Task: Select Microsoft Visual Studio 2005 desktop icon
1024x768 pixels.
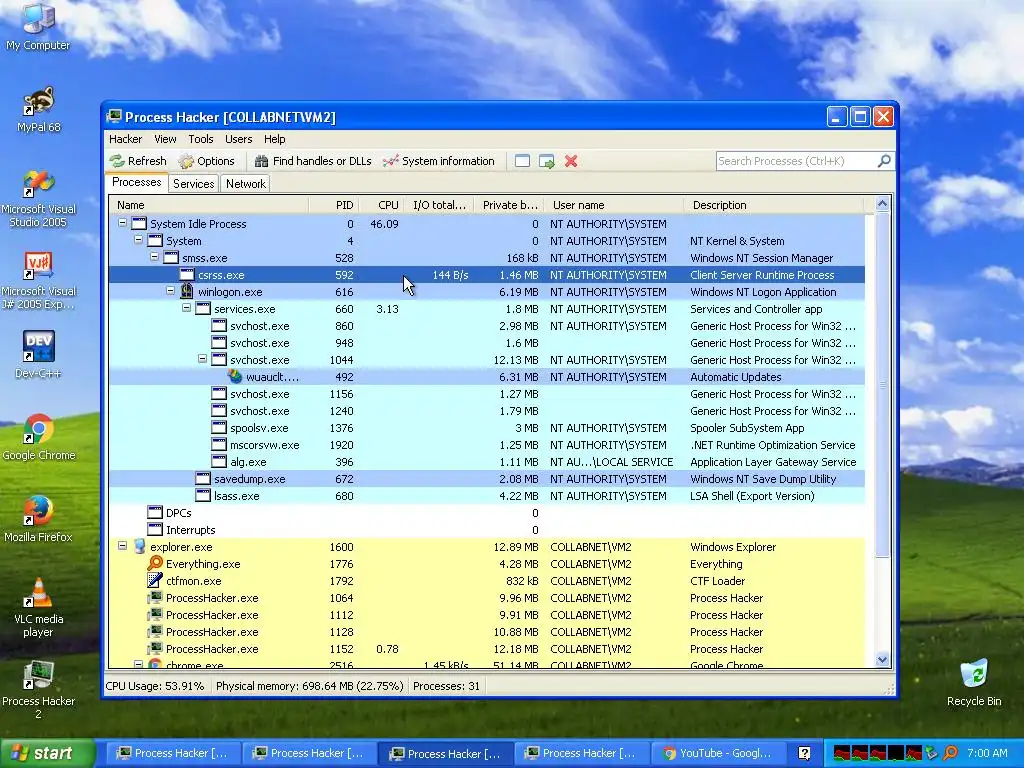Action: pos(38,198)
